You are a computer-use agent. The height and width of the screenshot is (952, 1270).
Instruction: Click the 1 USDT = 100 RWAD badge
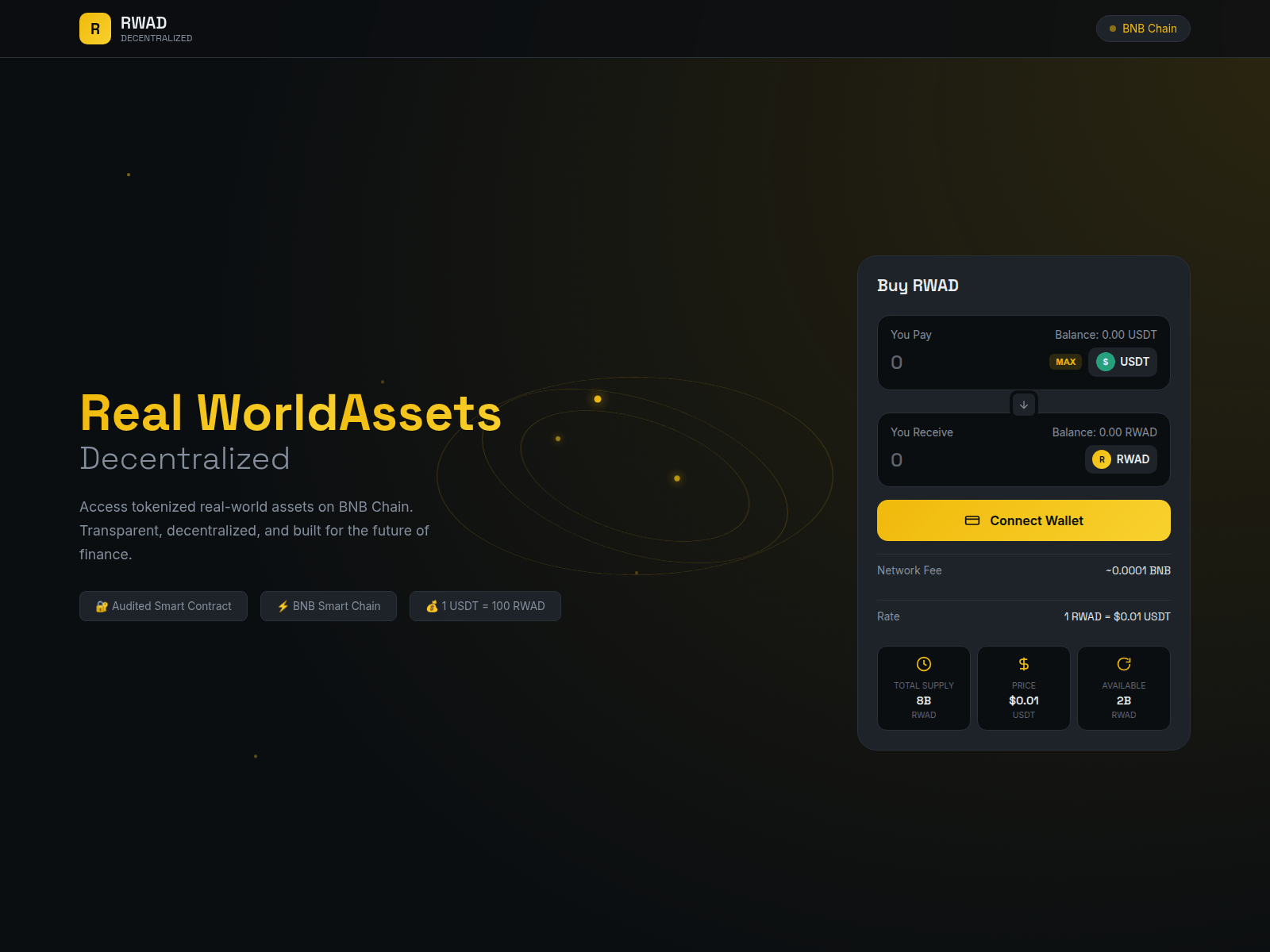point(485,606)
